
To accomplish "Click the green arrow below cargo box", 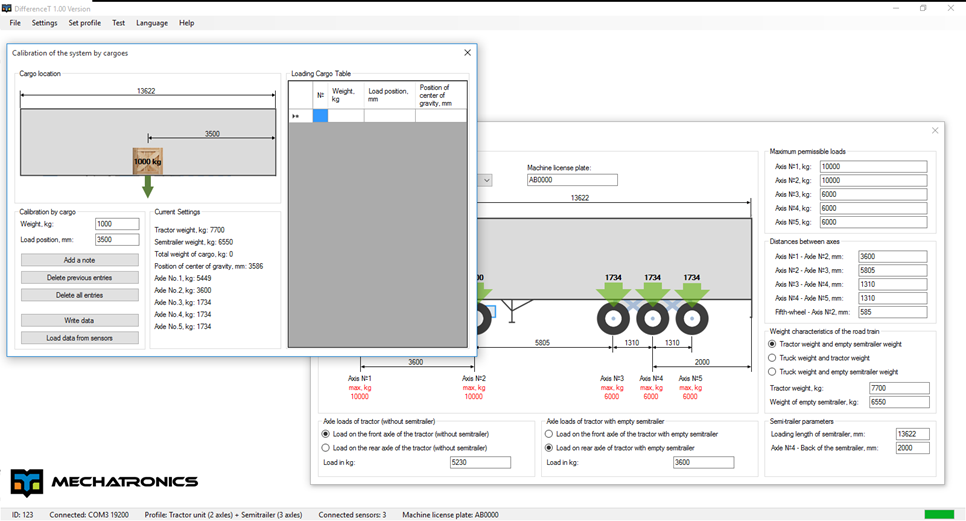I will pyautogui.click(x=147, y=186).
